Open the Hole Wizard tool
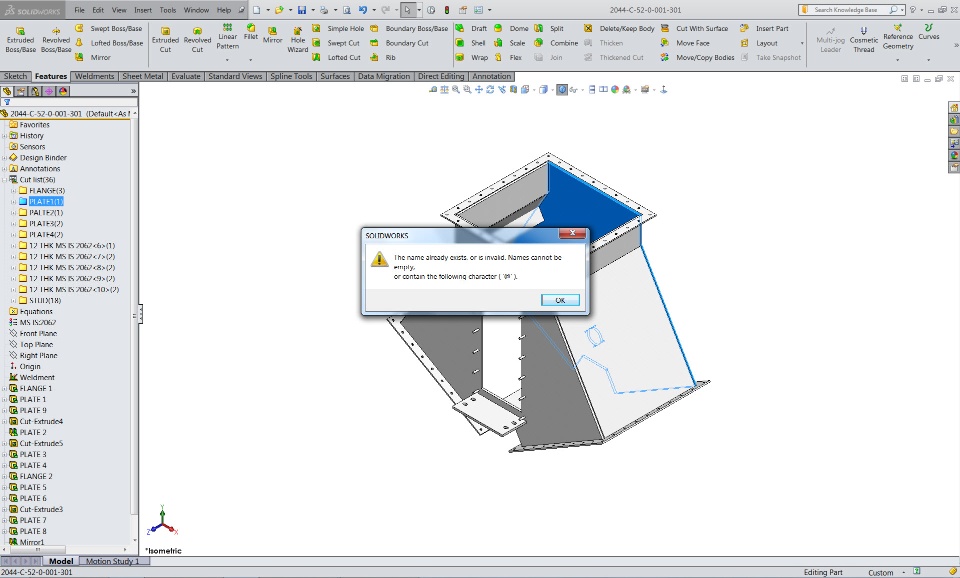Viewport: 960px width, 578px height. (298, 40)
